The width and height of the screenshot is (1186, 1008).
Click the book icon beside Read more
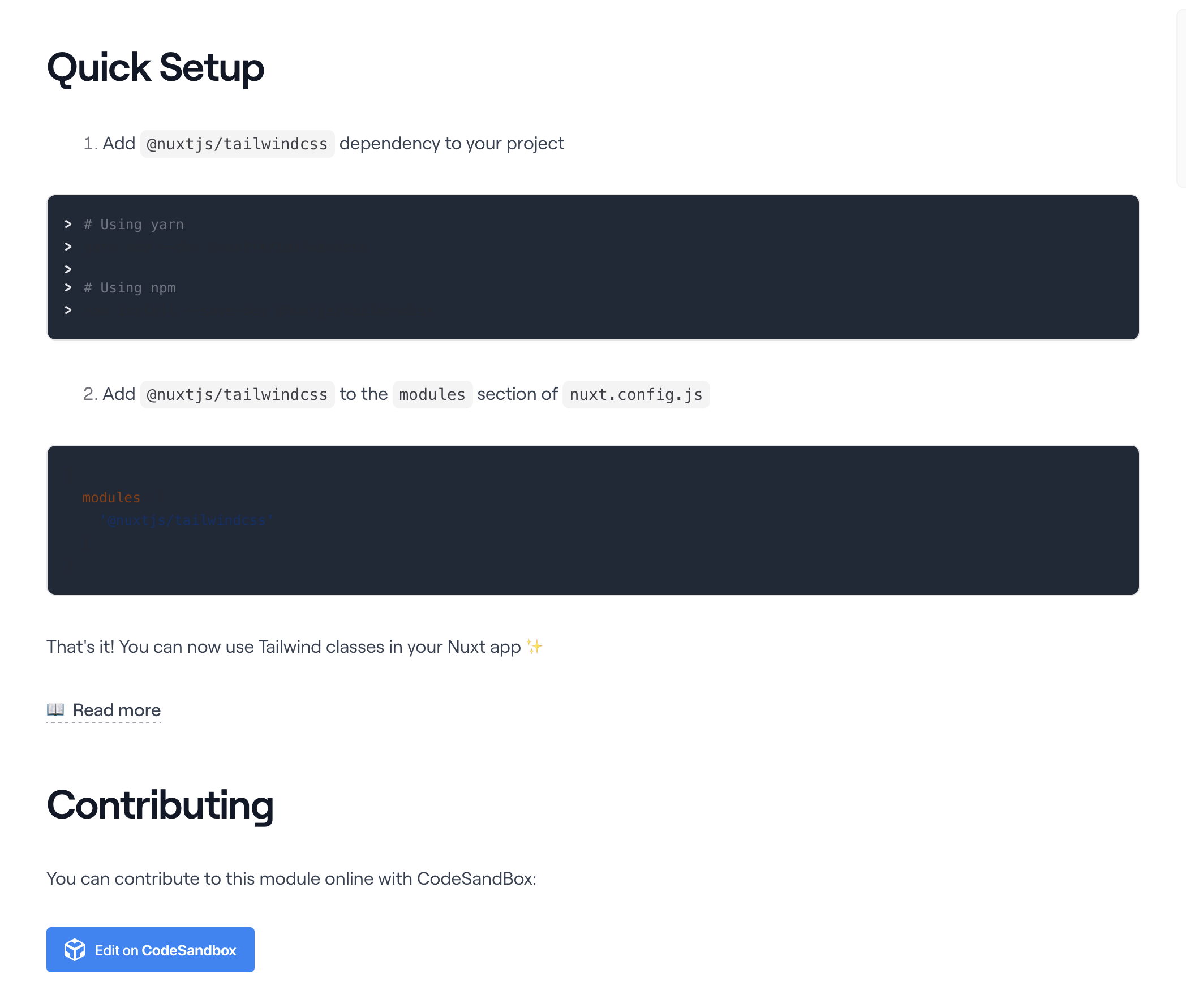coord(55,710)
